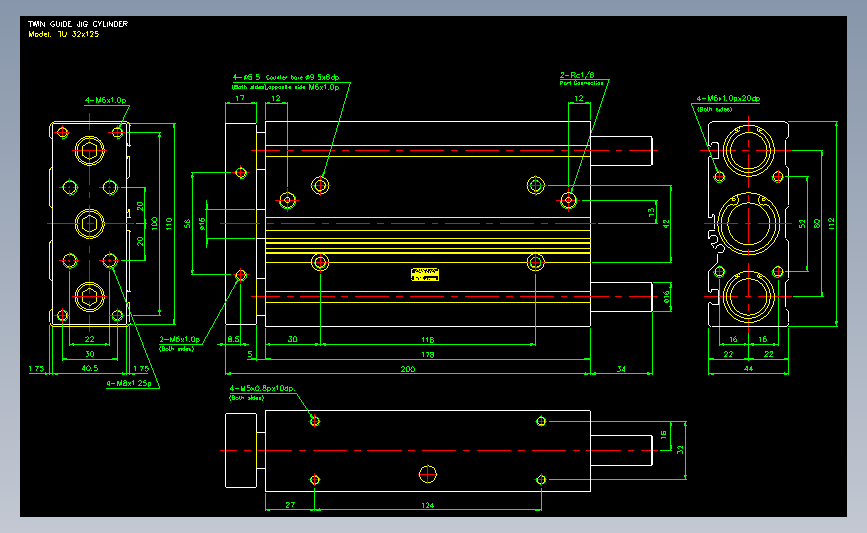
Task: Select the 52 dimension value
Action: click(802, 223)
